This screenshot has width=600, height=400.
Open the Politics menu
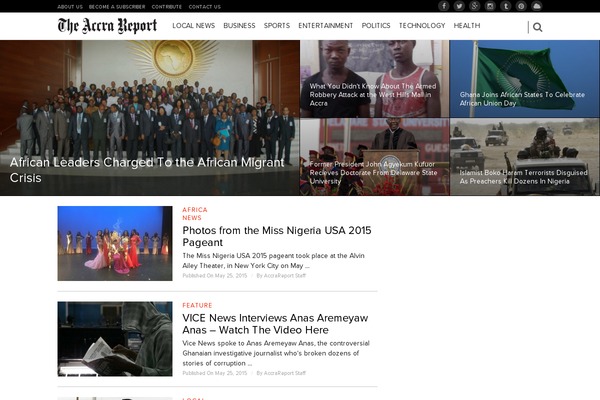(376, 26)
